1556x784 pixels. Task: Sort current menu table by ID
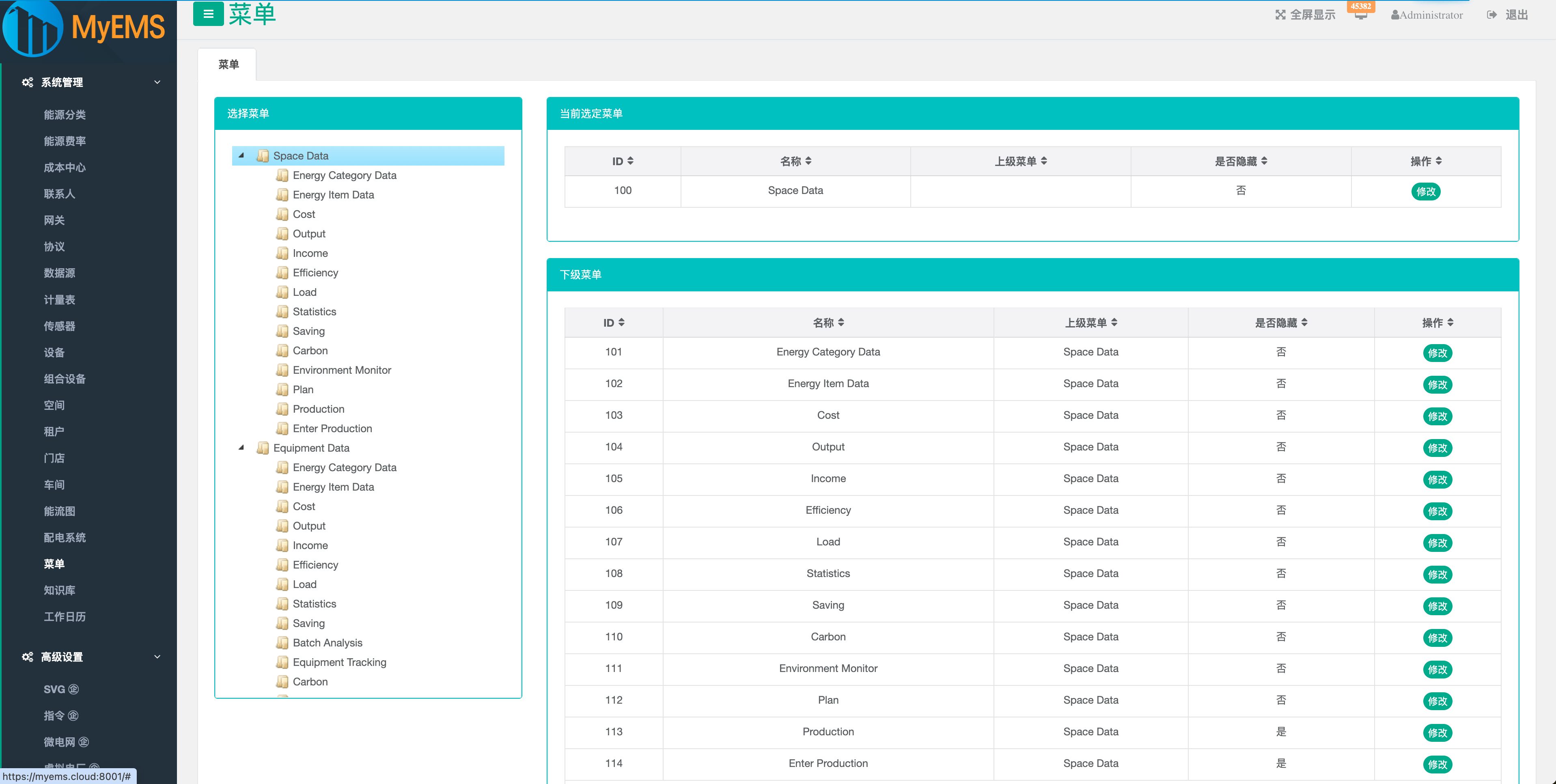tap(623, 161)
